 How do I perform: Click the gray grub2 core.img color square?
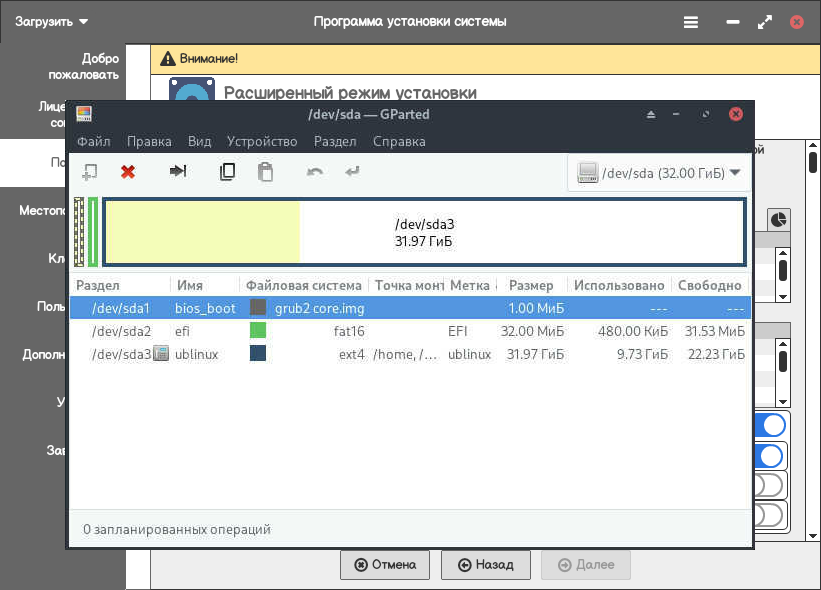[258, 307]
